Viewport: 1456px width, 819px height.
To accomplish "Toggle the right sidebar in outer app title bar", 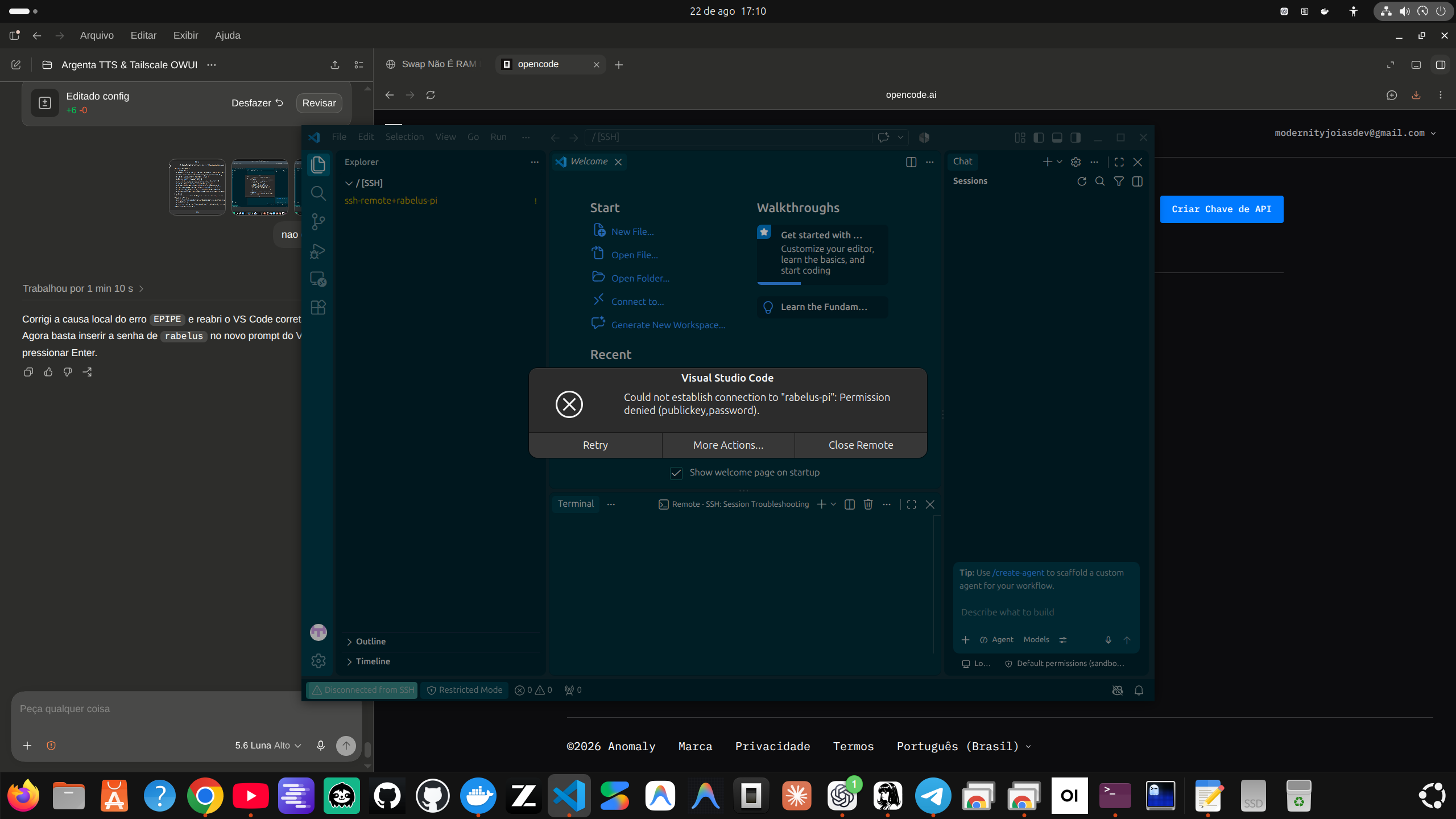I will [x=1441, y=65].
